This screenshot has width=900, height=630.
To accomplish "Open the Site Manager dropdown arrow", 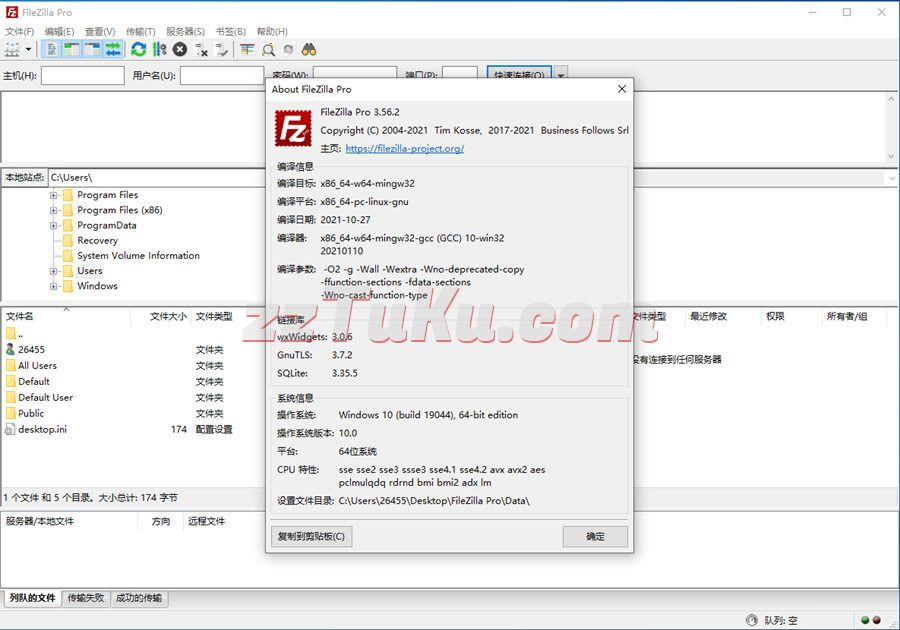I will pos(28,49).
